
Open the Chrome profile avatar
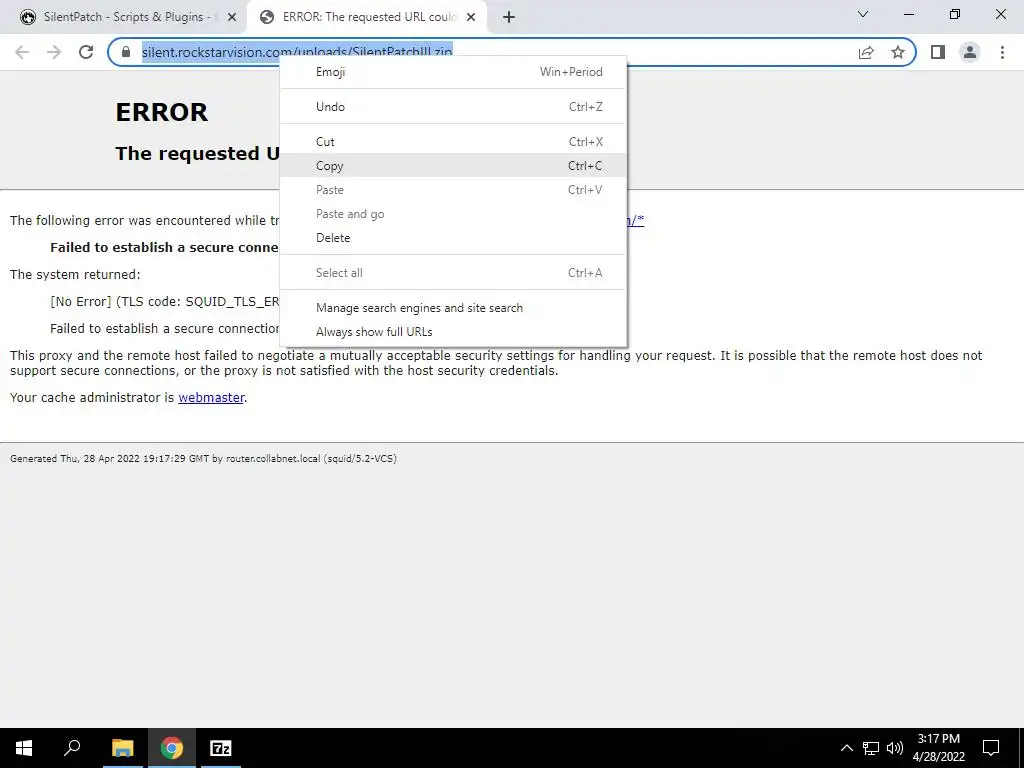pos(970,52)
